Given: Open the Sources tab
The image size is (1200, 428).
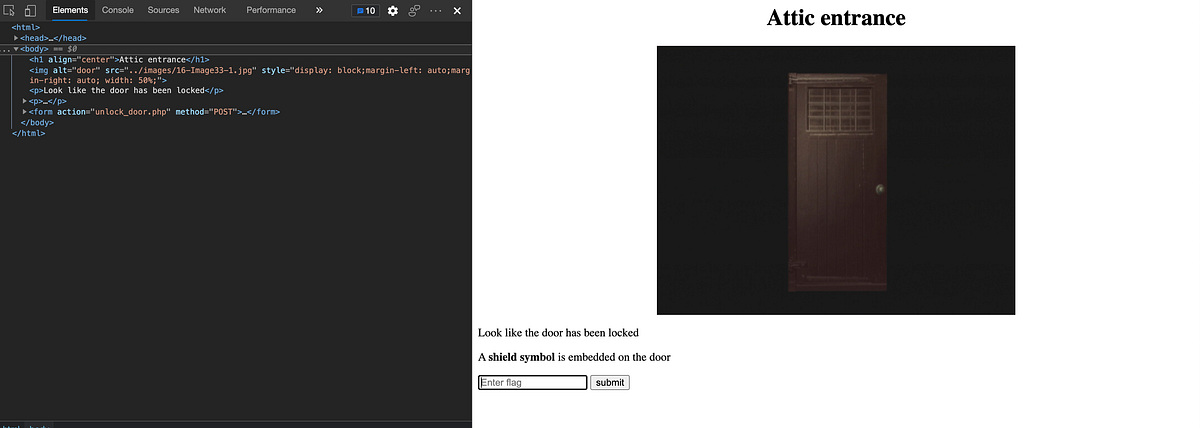Looking at the screenshot, I should pos(163,10).
